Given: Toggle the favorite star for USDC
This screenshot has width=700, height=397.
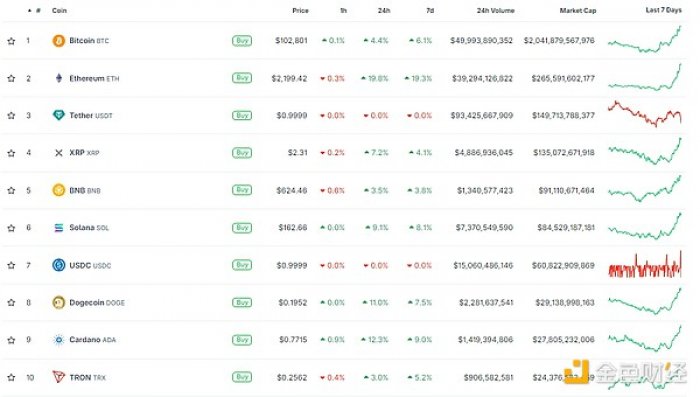Looking at the screenshot, I should pyautogui.click(x=11, y=265).
